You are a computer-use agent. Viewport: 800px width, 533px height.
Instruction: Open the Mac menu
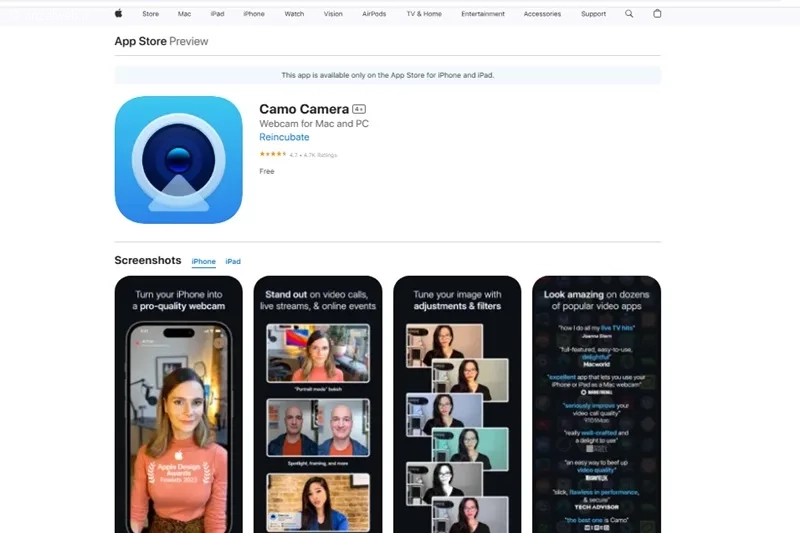pyautogui.click(x=184, y=14)
